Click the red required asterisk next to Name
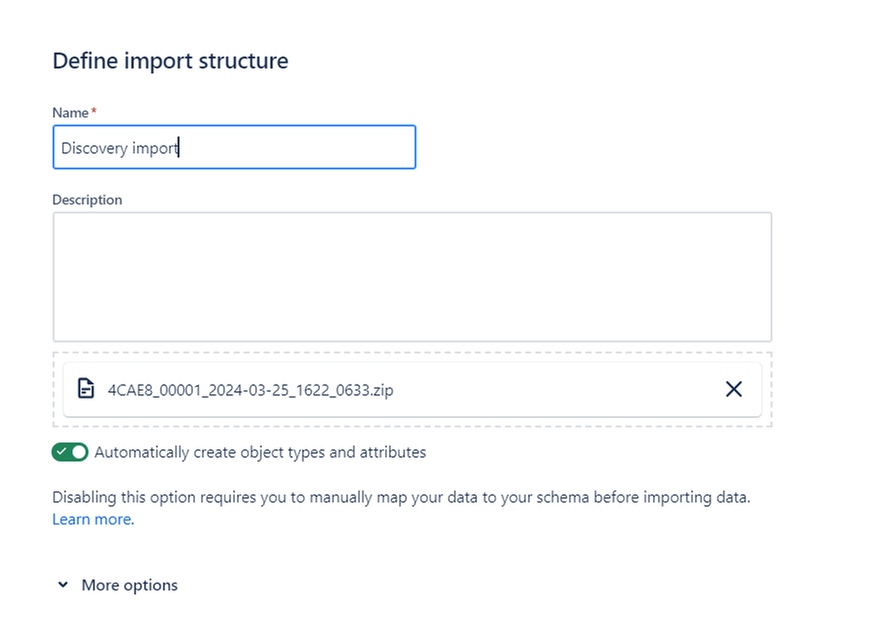 [94, 111]
